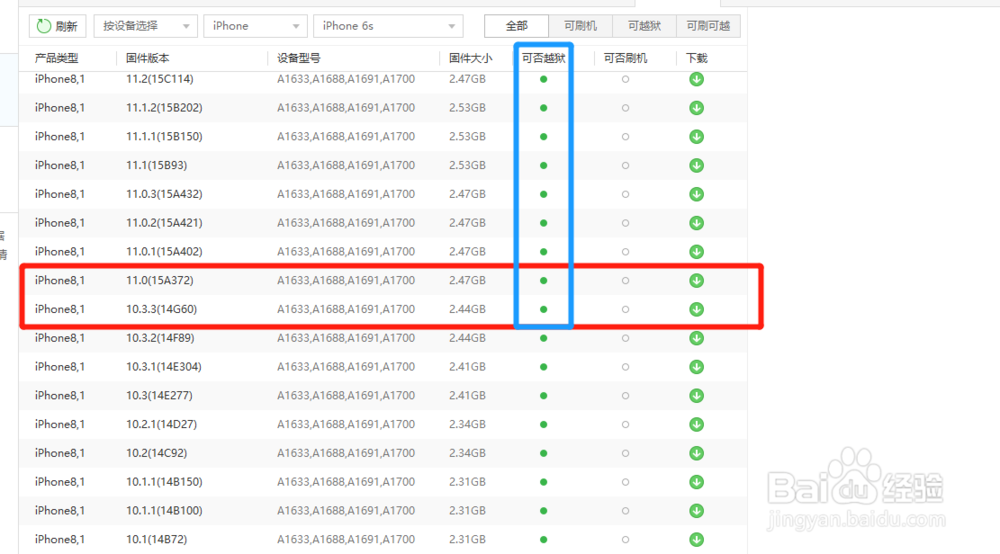Click the 下载 column header
The height and width of the screenshot is (554, 1000).
pyautogui.click(x=696, y=58)
